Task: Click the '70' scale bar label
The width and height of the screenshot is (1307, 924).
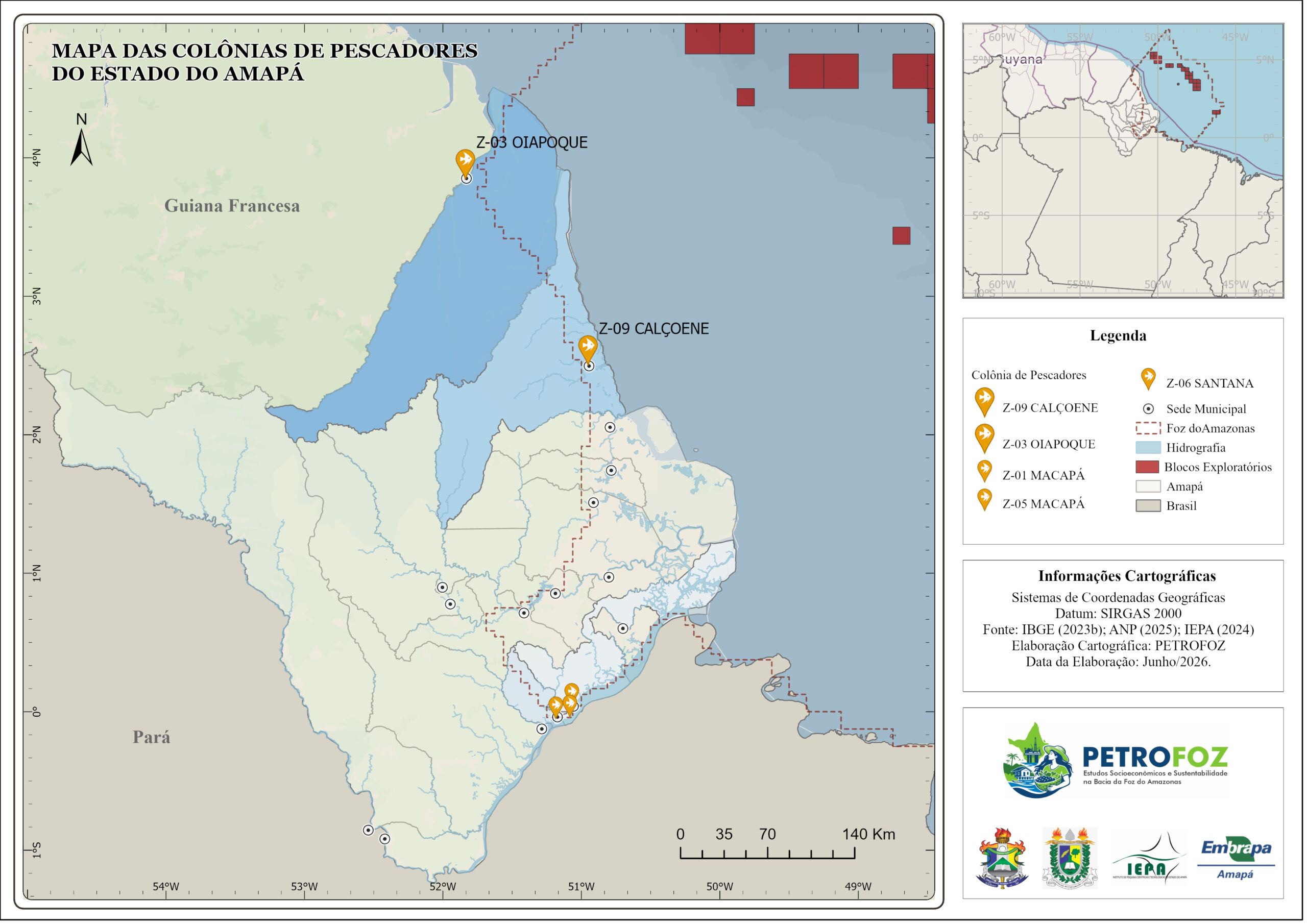Action: point(768,836)
